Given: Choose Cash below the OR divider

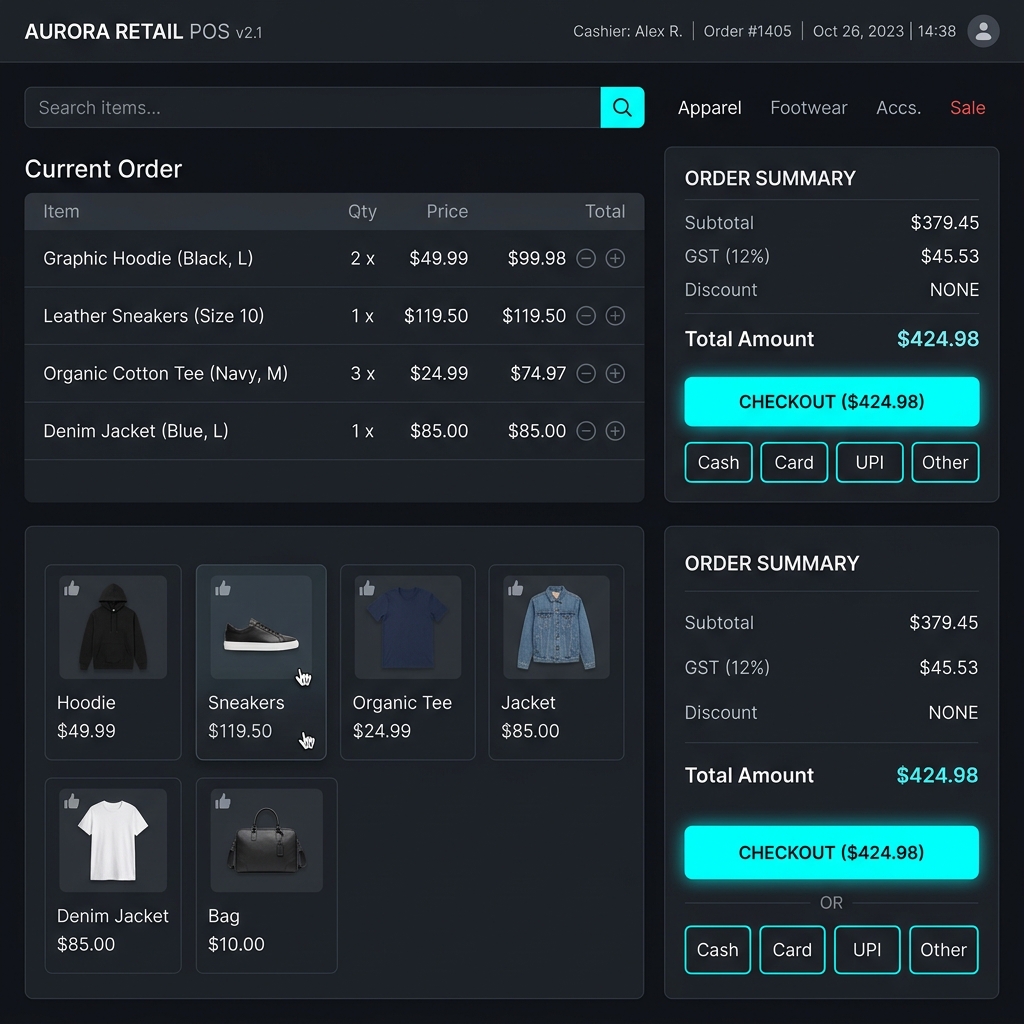Looking at the screenshot, I should pyautogui.click(x=718, y=950).
